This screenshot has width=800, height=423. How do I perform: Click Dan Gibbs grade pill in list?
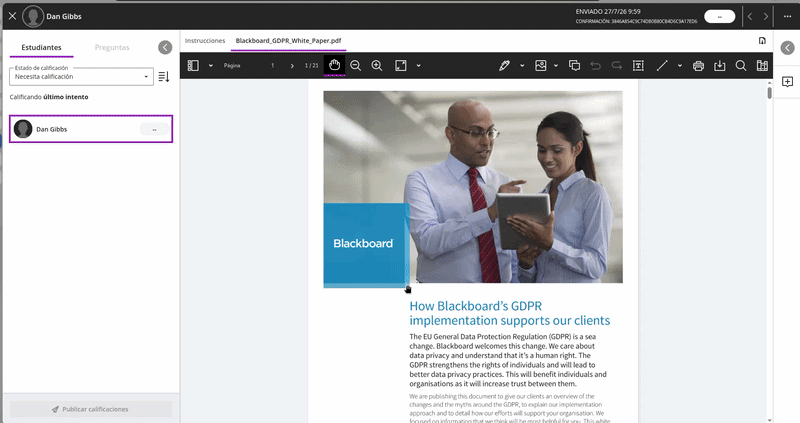point(154,130)
